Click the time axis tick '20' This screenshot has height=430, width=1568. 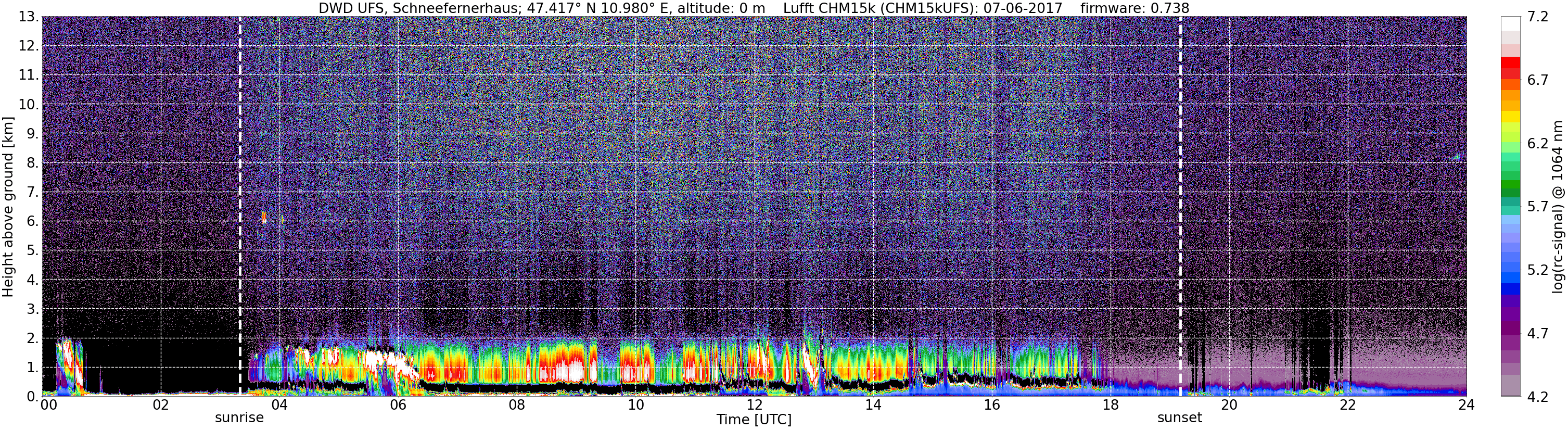coord(1229,406)
